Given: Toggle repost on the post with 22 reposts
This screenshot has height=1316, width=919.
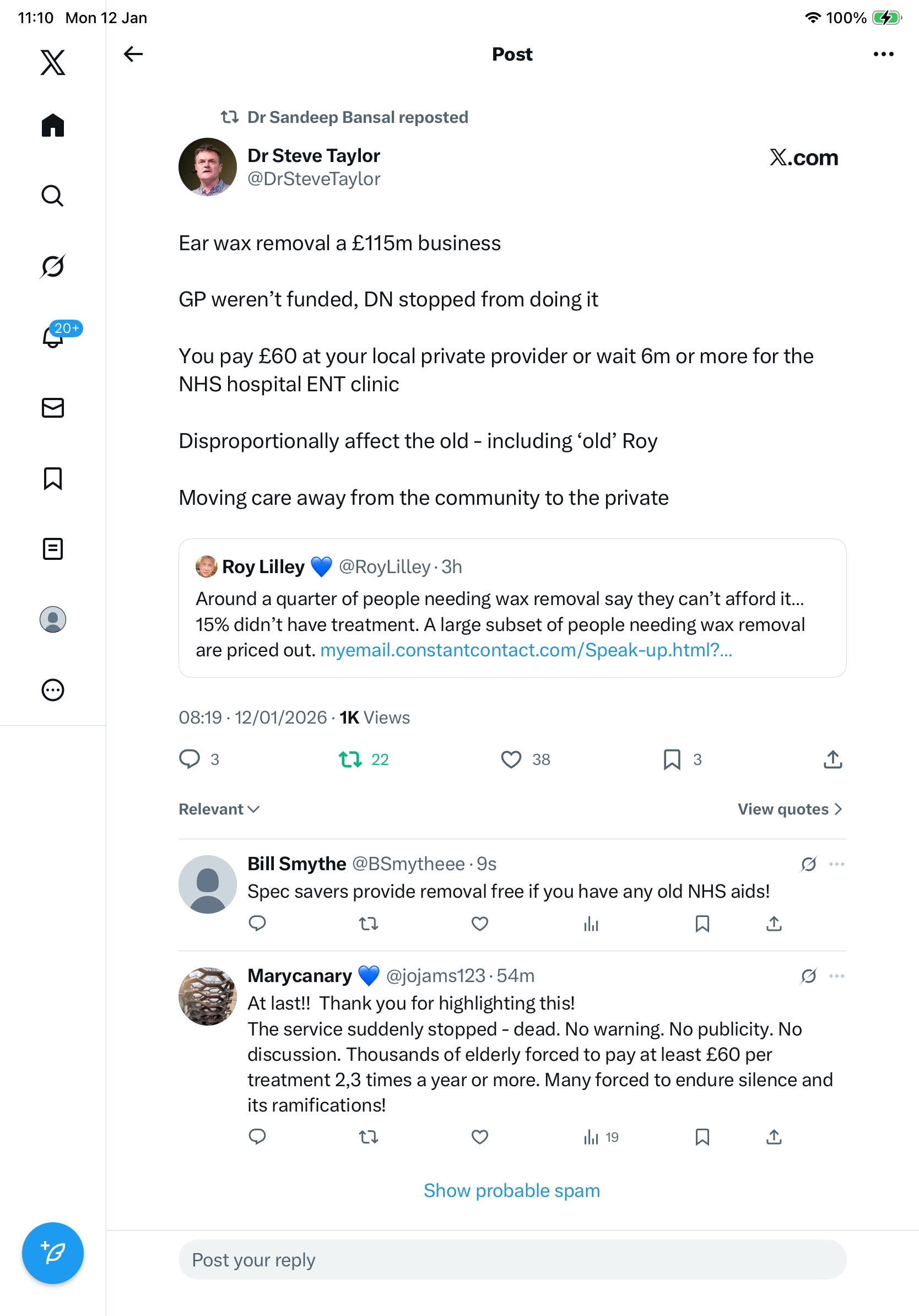Looking at the screenshot, I should [350, 759].
